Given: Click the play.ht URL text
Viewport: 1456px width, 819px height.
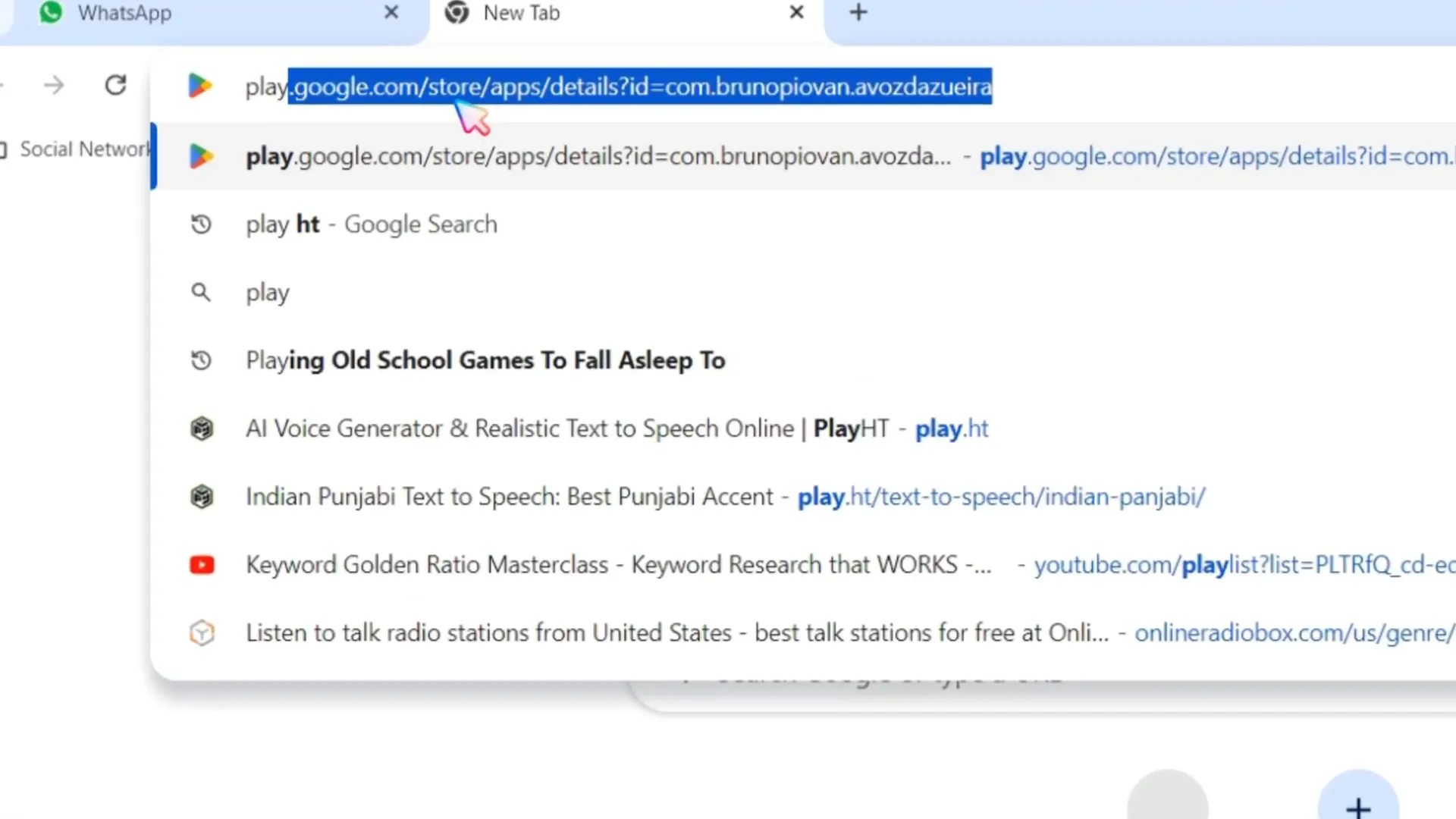Looking at the screenshot, I should [952, 429].
